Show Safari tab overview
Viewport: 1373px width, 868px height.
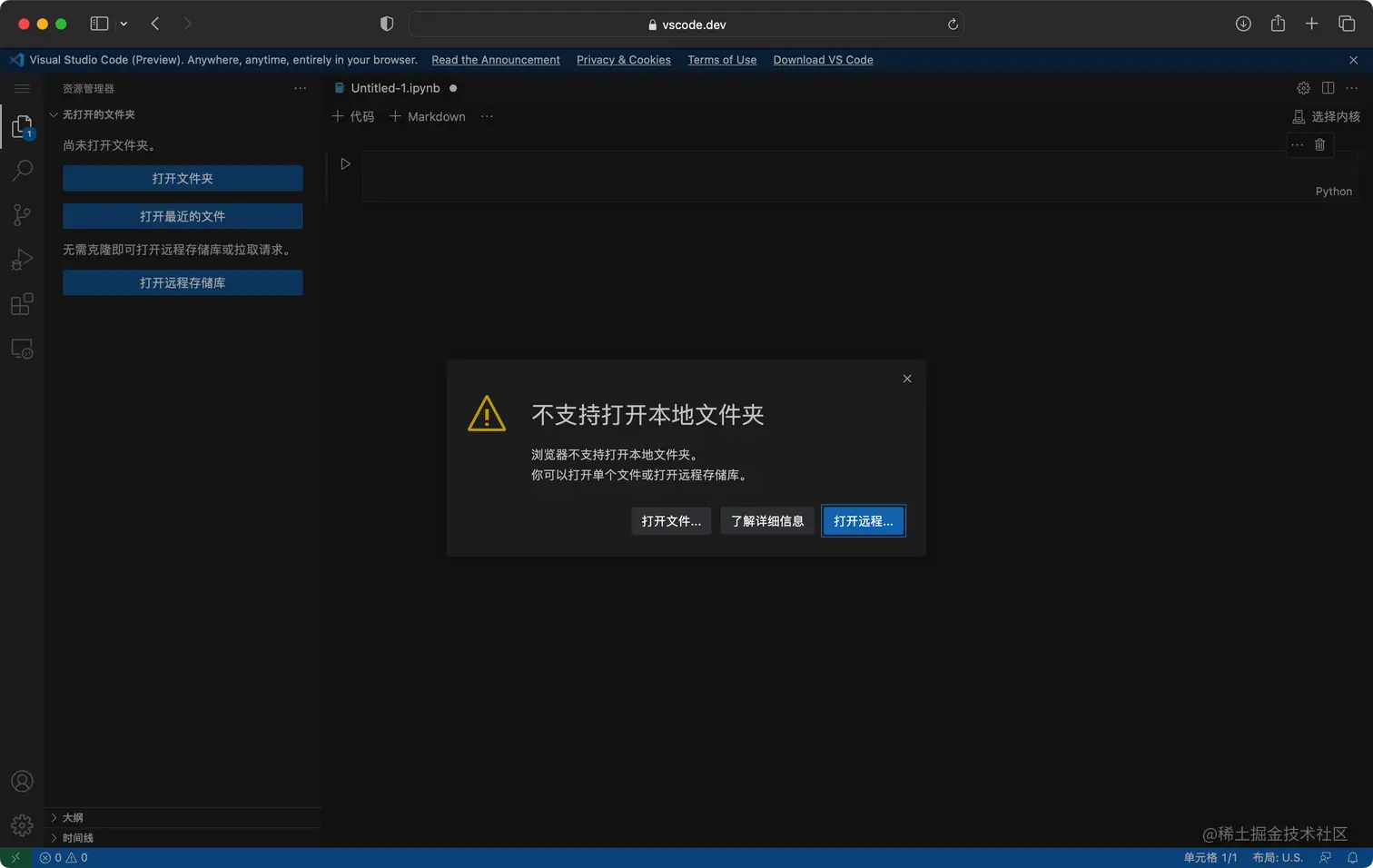click(1347, 24)
